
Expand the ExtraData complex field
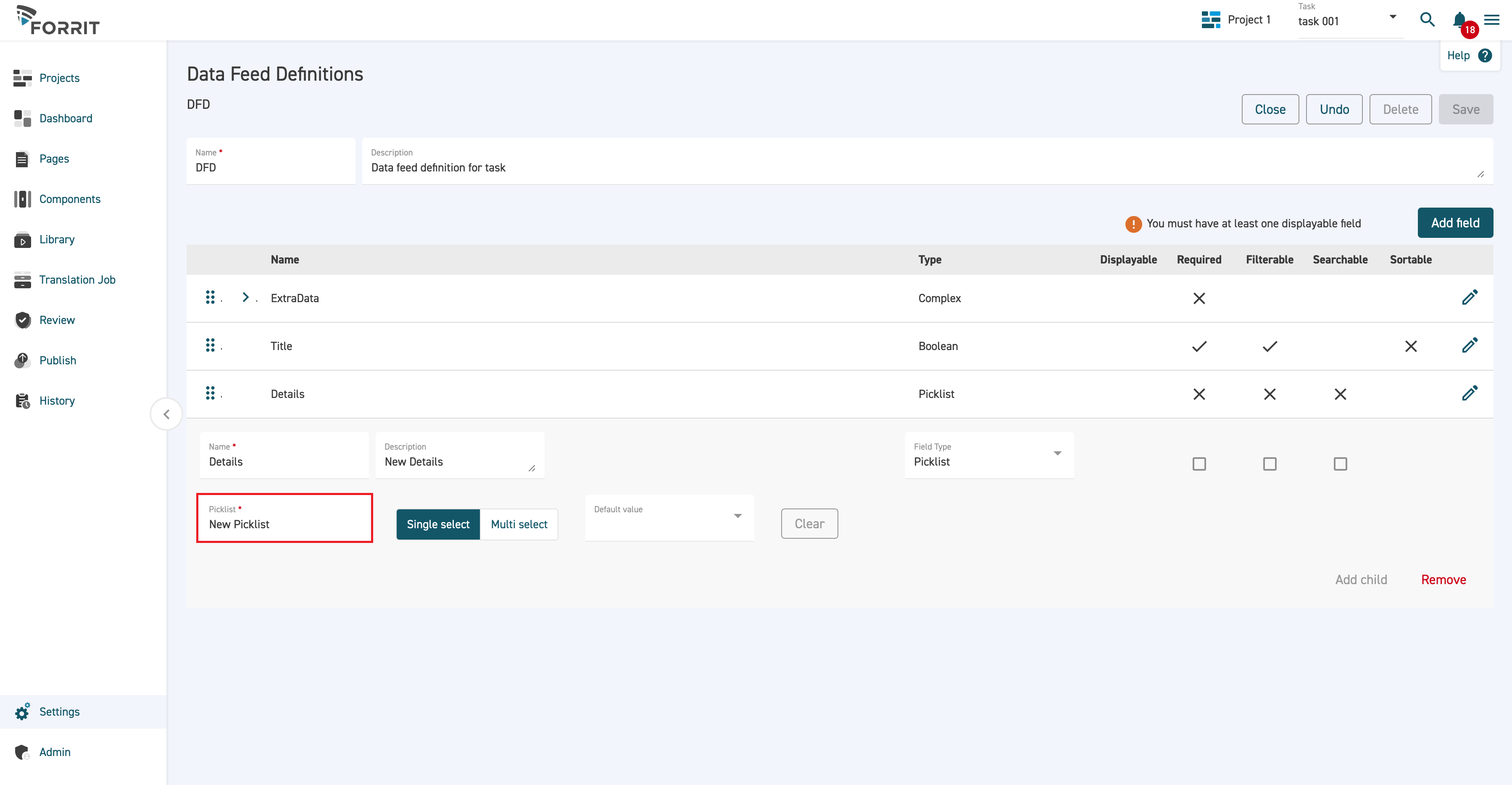click(245, 297)
